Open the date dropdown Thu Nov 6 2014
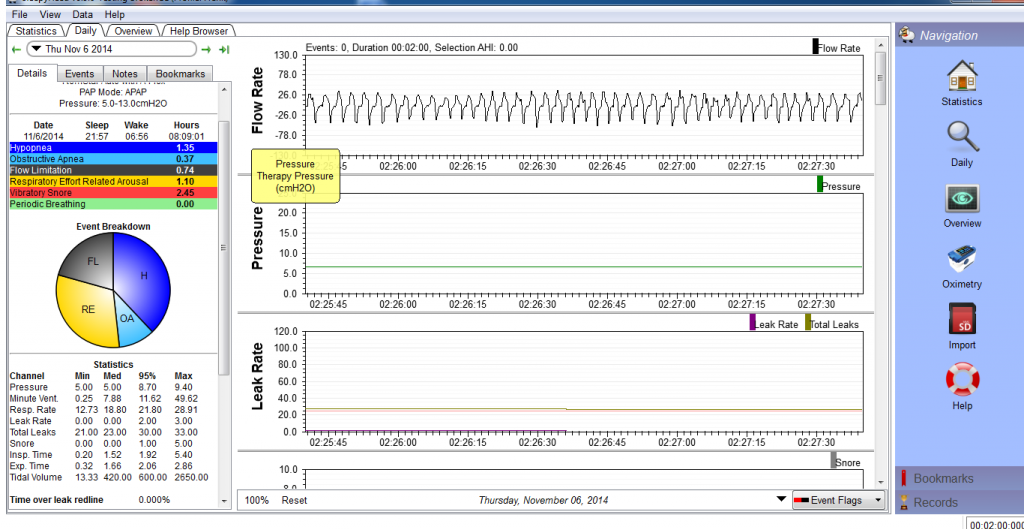The height and width of the screenshot is (529, 1024). coord(111,49)
